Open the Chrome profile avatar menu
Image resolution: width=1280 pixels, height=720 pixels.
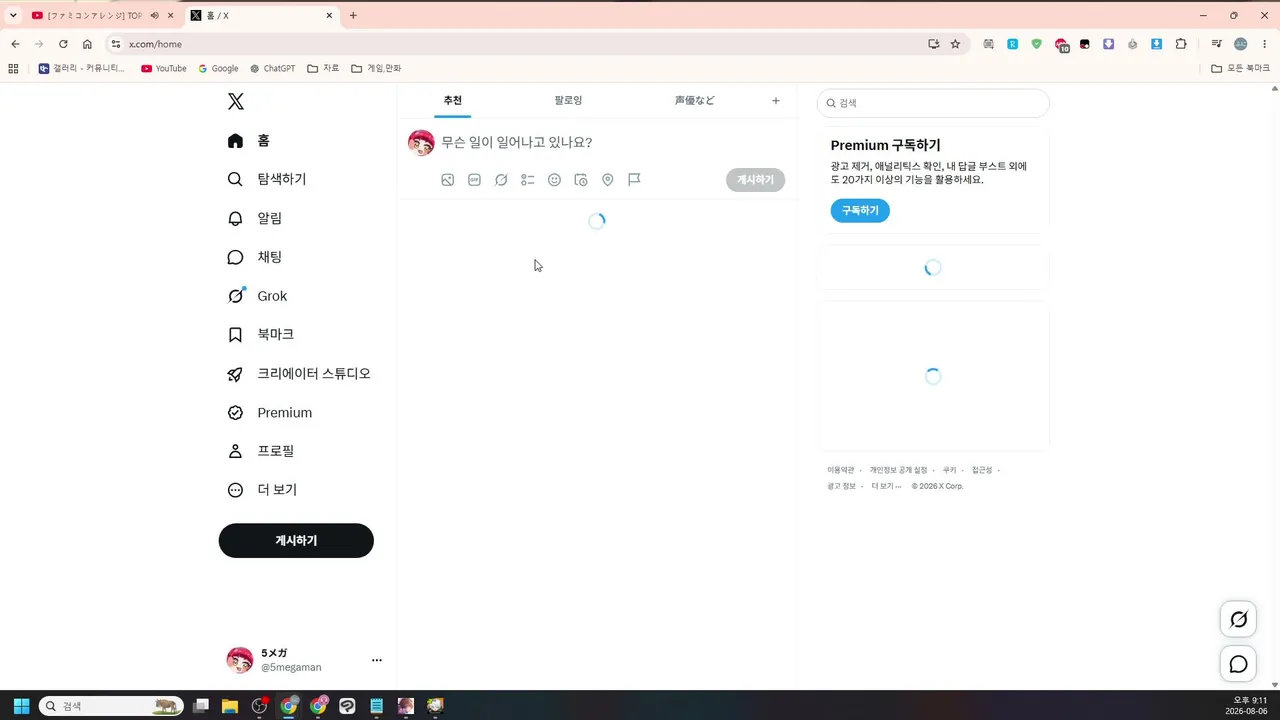pos(1241,44)
